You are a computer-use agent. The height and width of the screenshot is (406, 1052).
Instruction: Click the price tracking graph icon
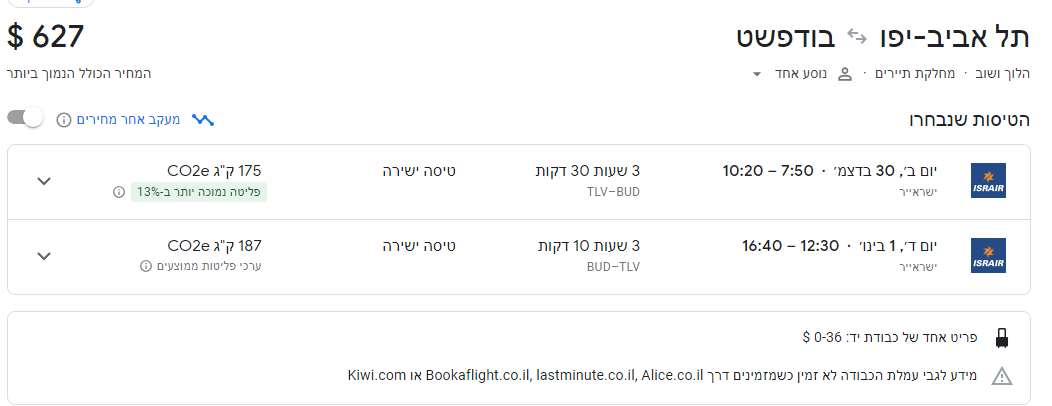(x=203, y=120)
